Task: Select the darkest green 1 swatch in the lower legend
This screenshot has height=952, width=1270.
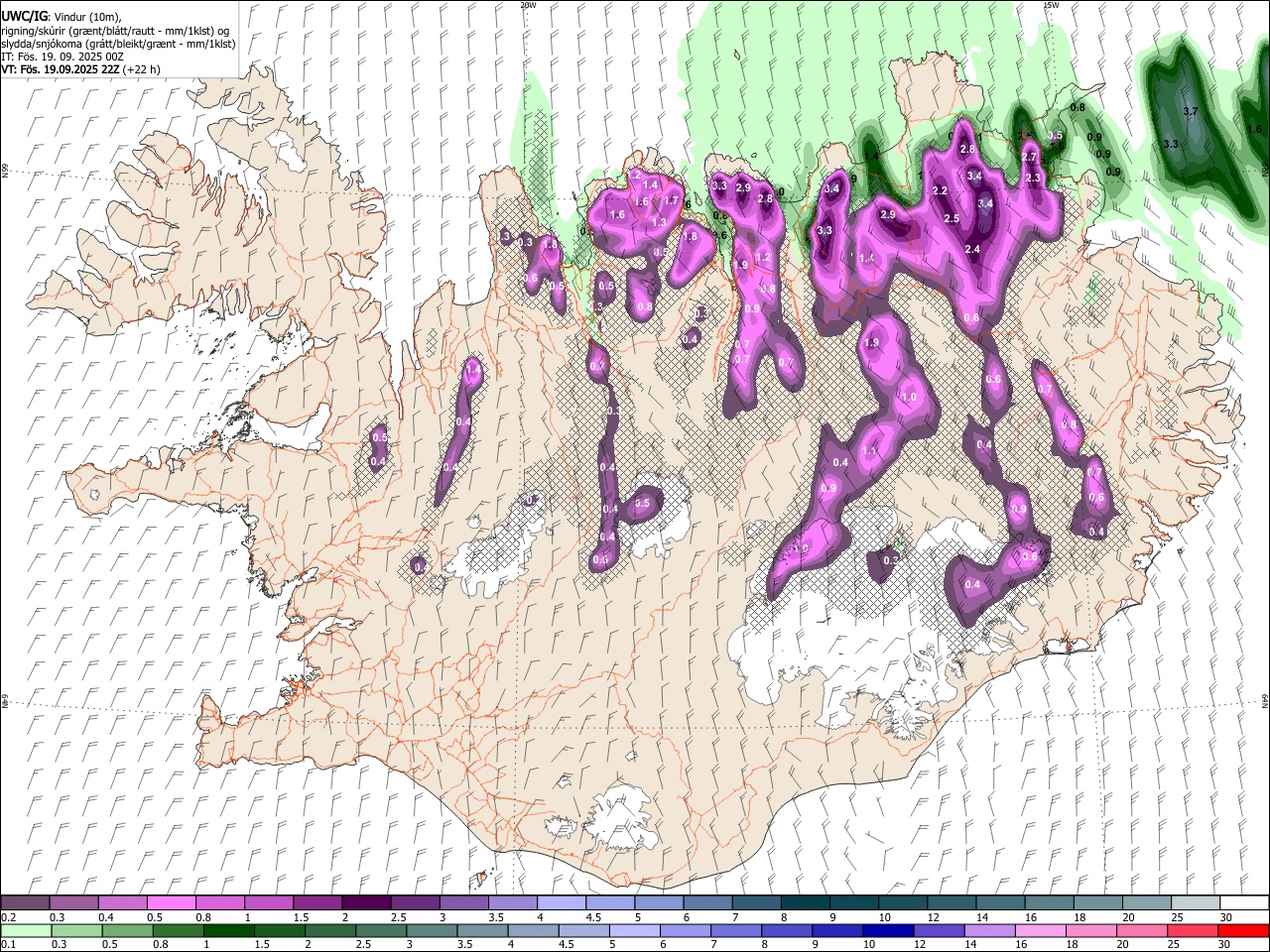Action: [x=228, y=930]
